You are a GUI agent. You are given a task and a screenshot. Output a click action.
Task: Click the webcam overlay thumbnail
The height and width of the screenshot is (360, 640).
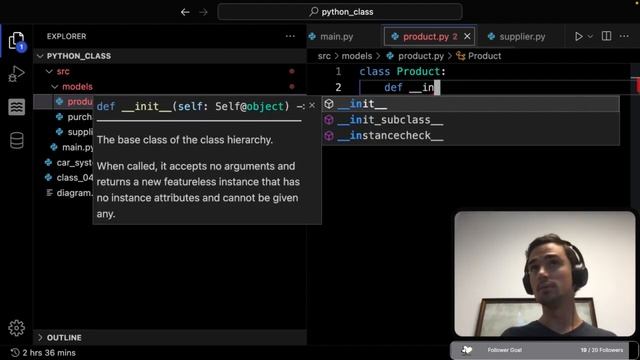click(x=545, y=274)
